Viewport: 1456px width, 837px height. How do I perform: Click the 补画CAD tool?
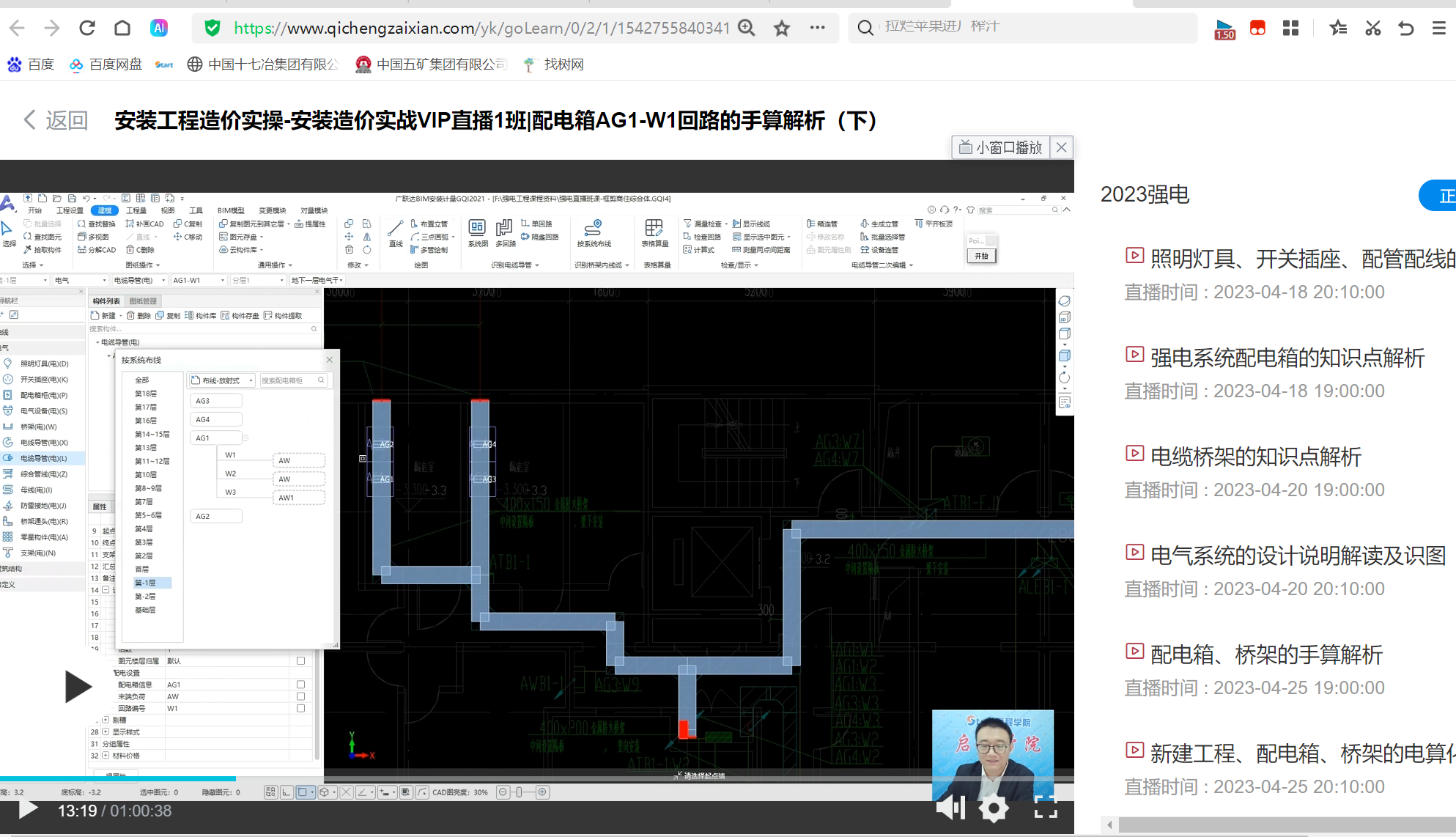[x=145, y=224]
